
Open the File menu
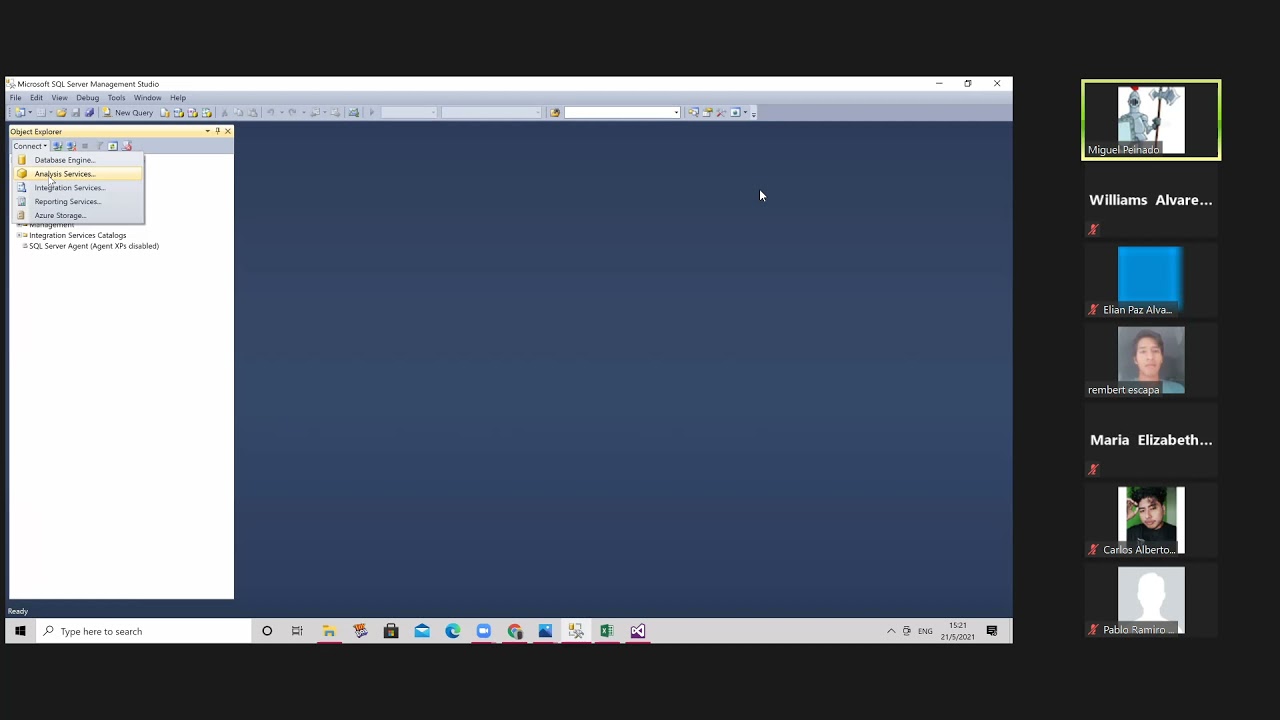coord(16,98)
